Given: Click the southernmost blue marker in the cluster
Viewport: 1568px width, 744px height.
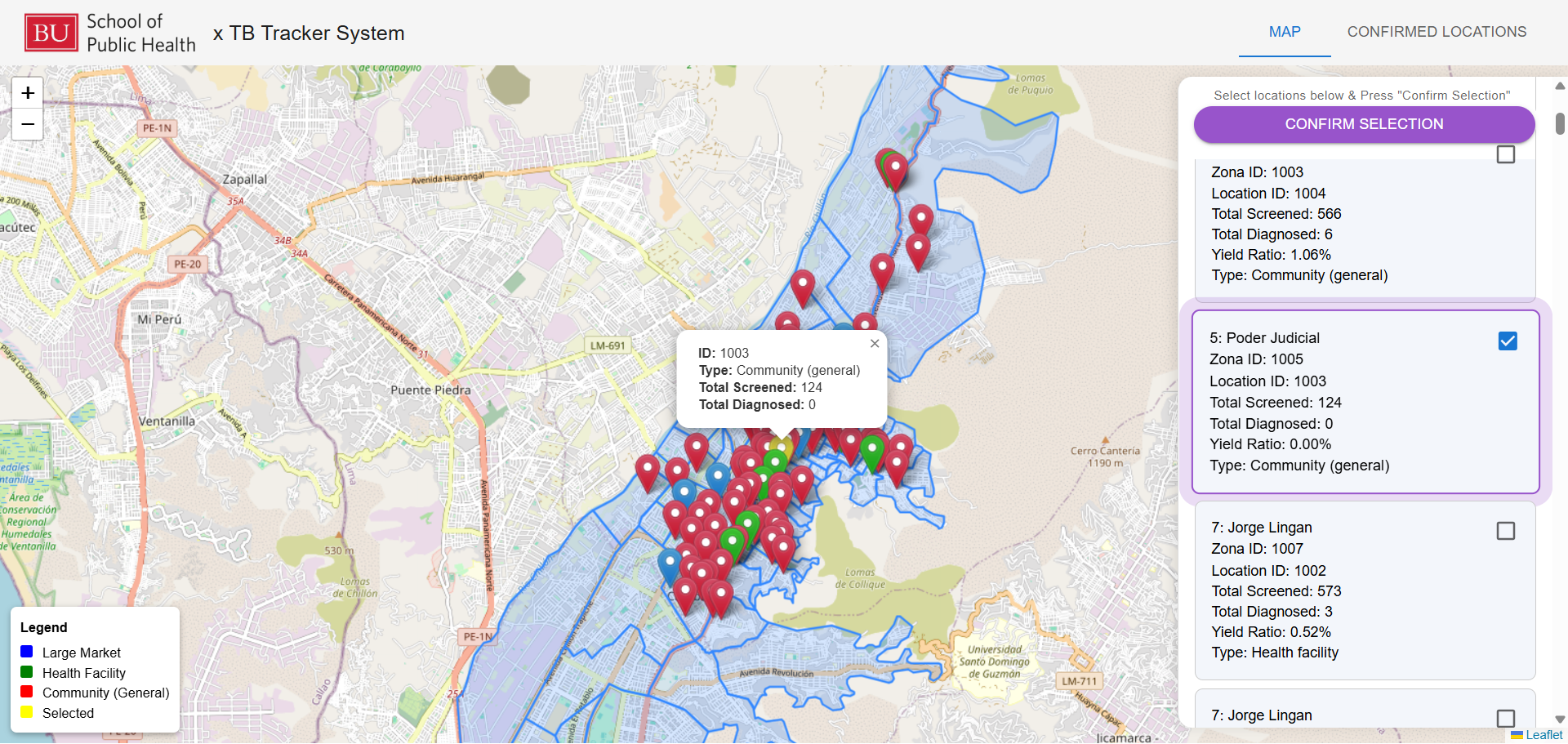Looking at the screenshot, I should [670, 567].
